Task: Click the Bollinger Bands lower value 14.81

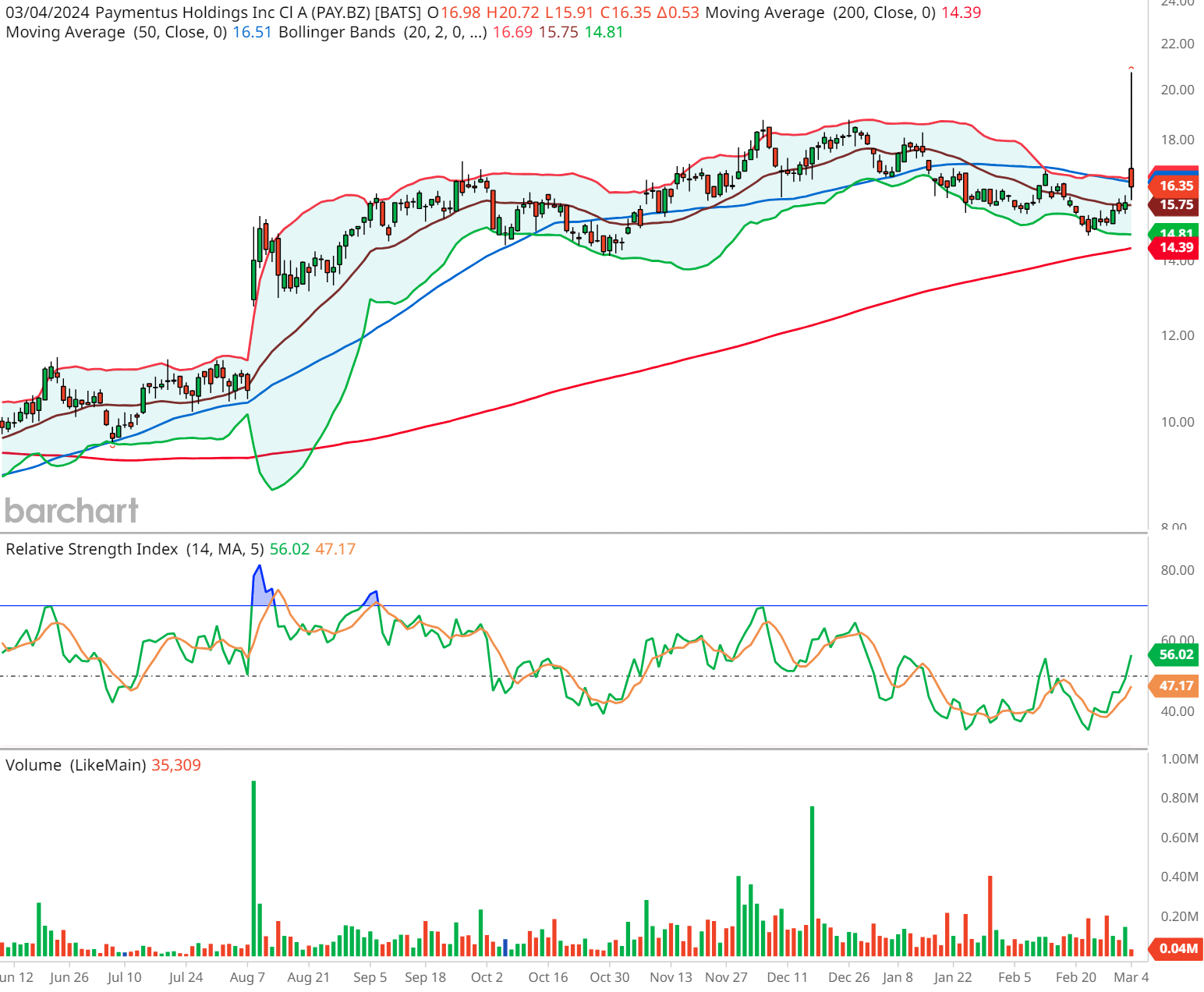Action: coord(604,32)
